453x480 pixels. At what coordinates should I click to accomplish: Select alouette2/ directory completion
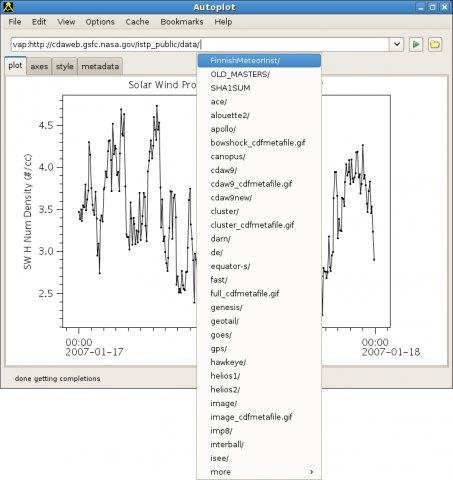[259, 115]
